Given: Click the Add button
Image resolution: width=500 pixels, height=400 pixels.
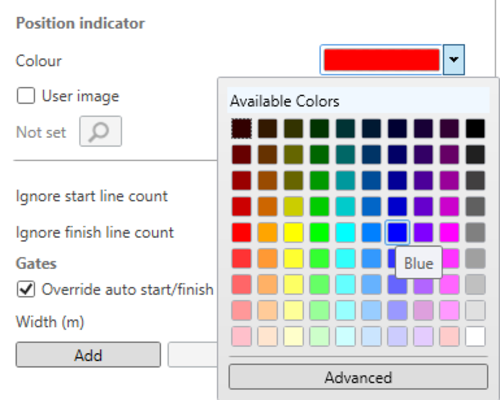Looking at the screenshot, I should [88, 355].
